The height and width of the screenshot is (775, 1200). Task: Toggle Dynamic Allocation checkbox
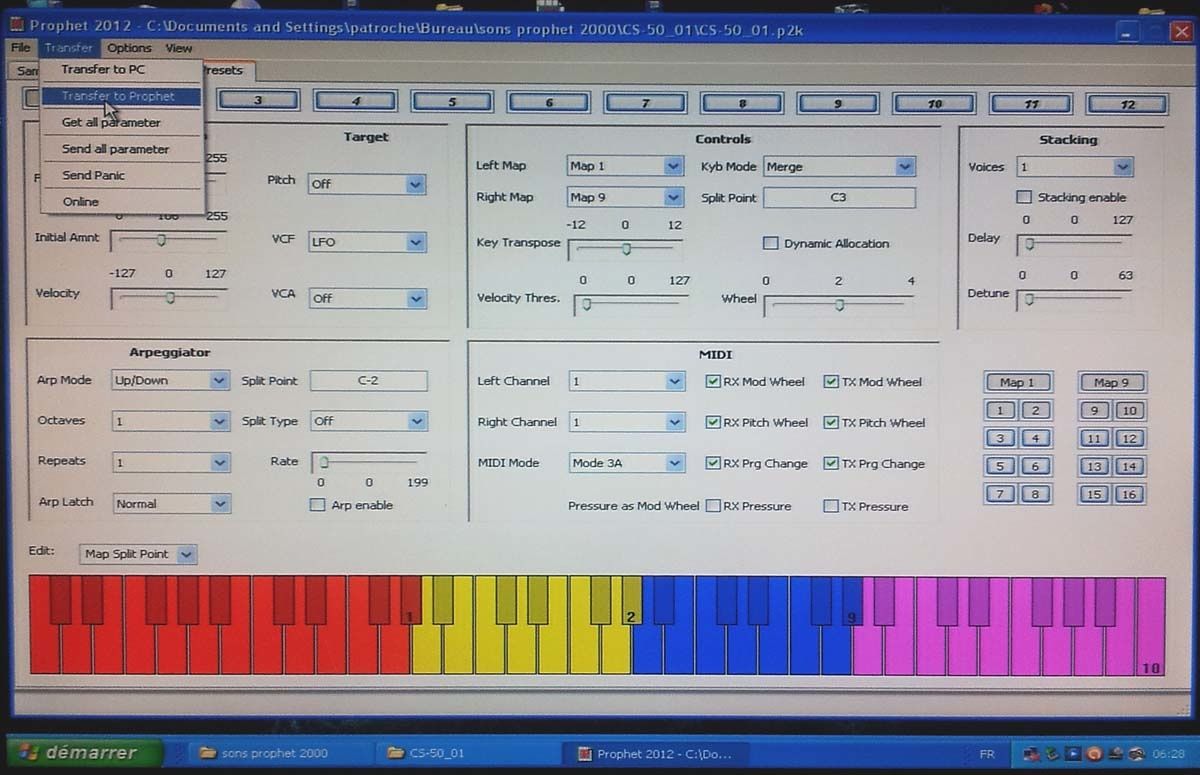pos(771,243)
